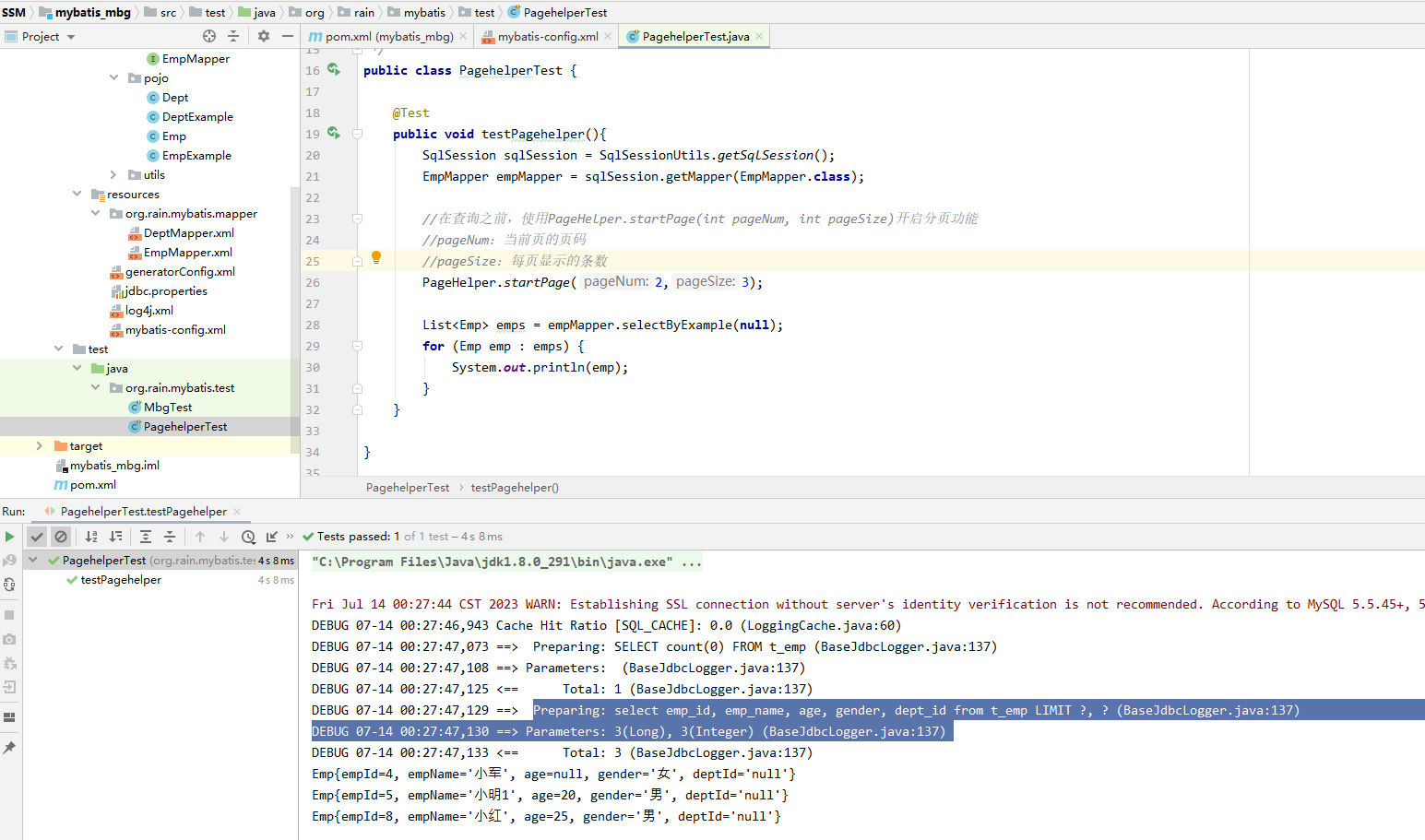Viewport: 1425px width, 840px height.
Task: Select testPagehelper result in test tree
Action: pos(121,580)
